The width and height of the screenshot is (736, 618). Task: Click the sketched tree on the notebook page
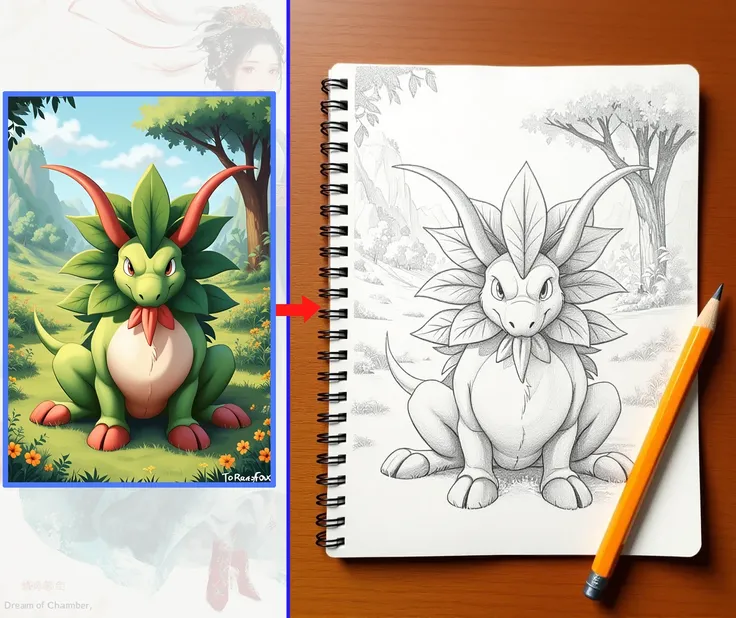click(640, 200)
